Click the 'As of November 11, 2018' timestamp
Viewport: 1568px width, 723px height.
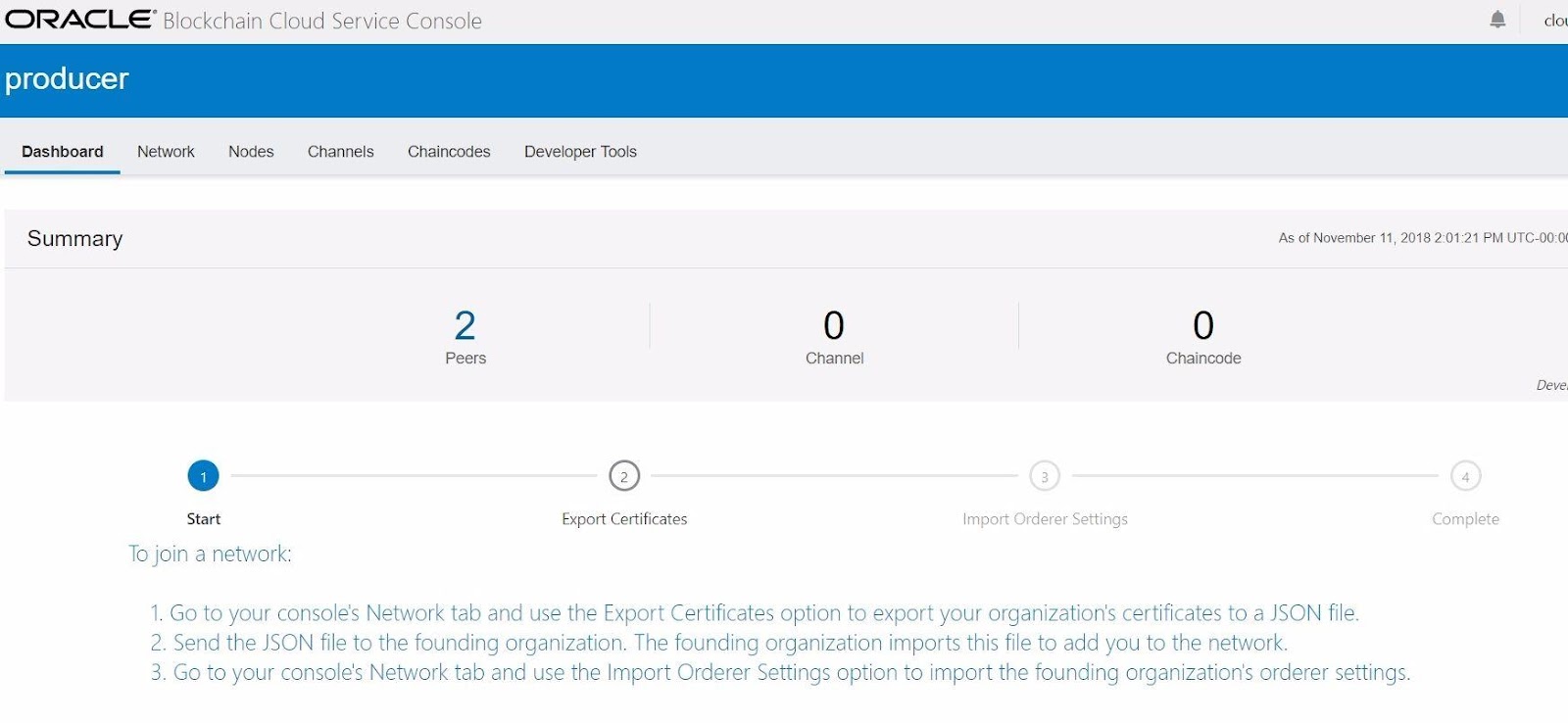click(x=1423, y=238)
